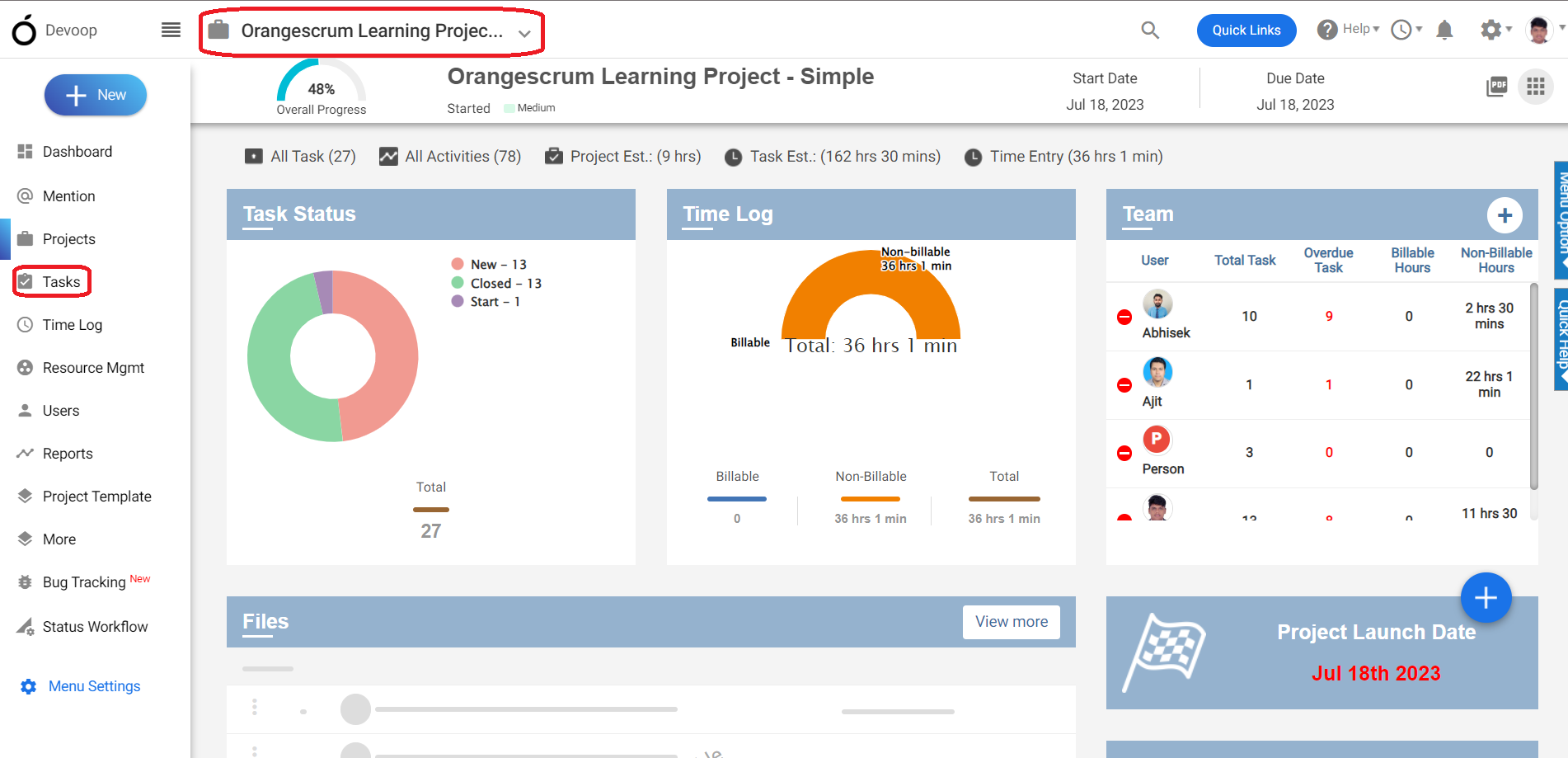
Task: Click the New status legend swatch
Action: tap(458, 264)
